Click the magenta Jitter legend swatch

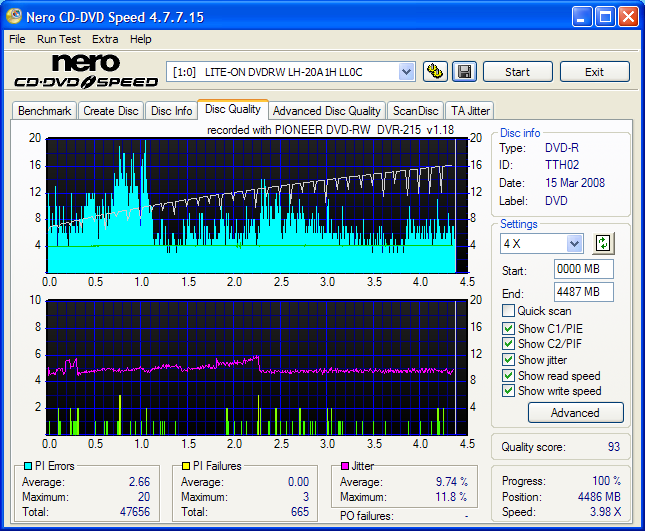click(345, 466)
